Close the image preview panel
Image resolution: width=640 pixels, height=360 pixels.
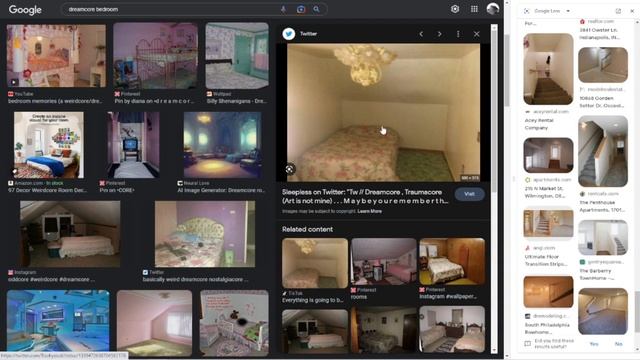pos(476,34)
